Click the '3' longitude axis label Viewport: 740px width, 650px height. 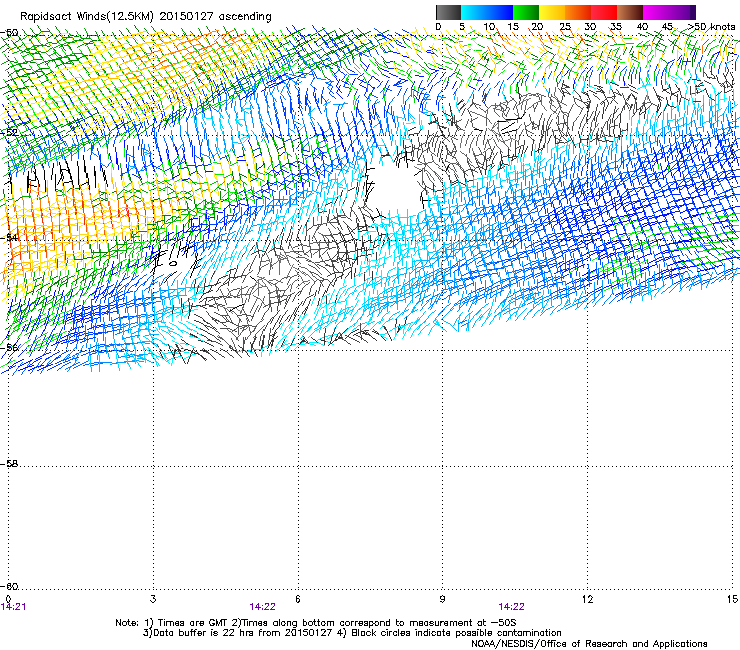tap(153, 599)
